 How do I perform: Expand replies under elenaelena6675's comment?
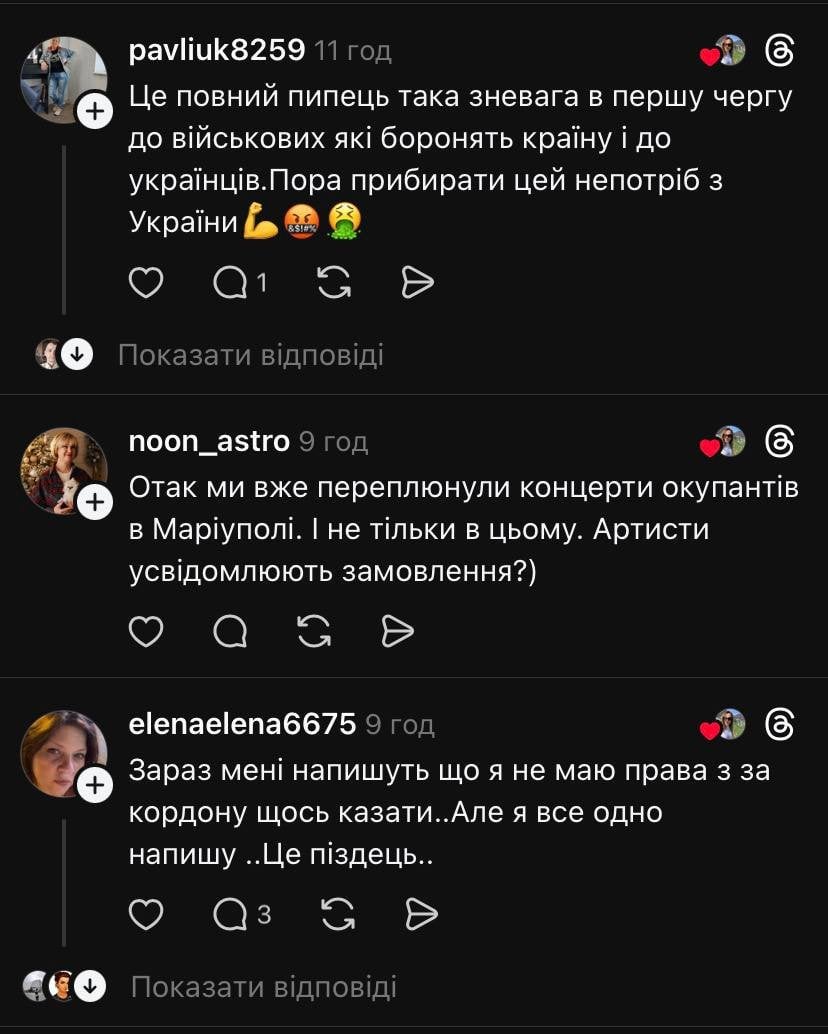click(x=263, y=987)
